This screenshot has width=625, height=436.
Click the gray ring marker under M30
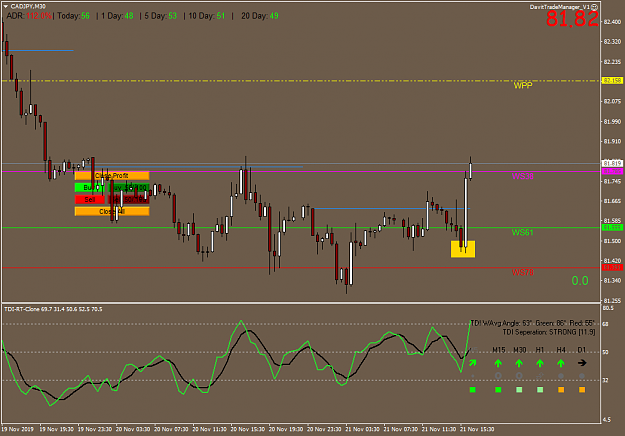point(519,376)
